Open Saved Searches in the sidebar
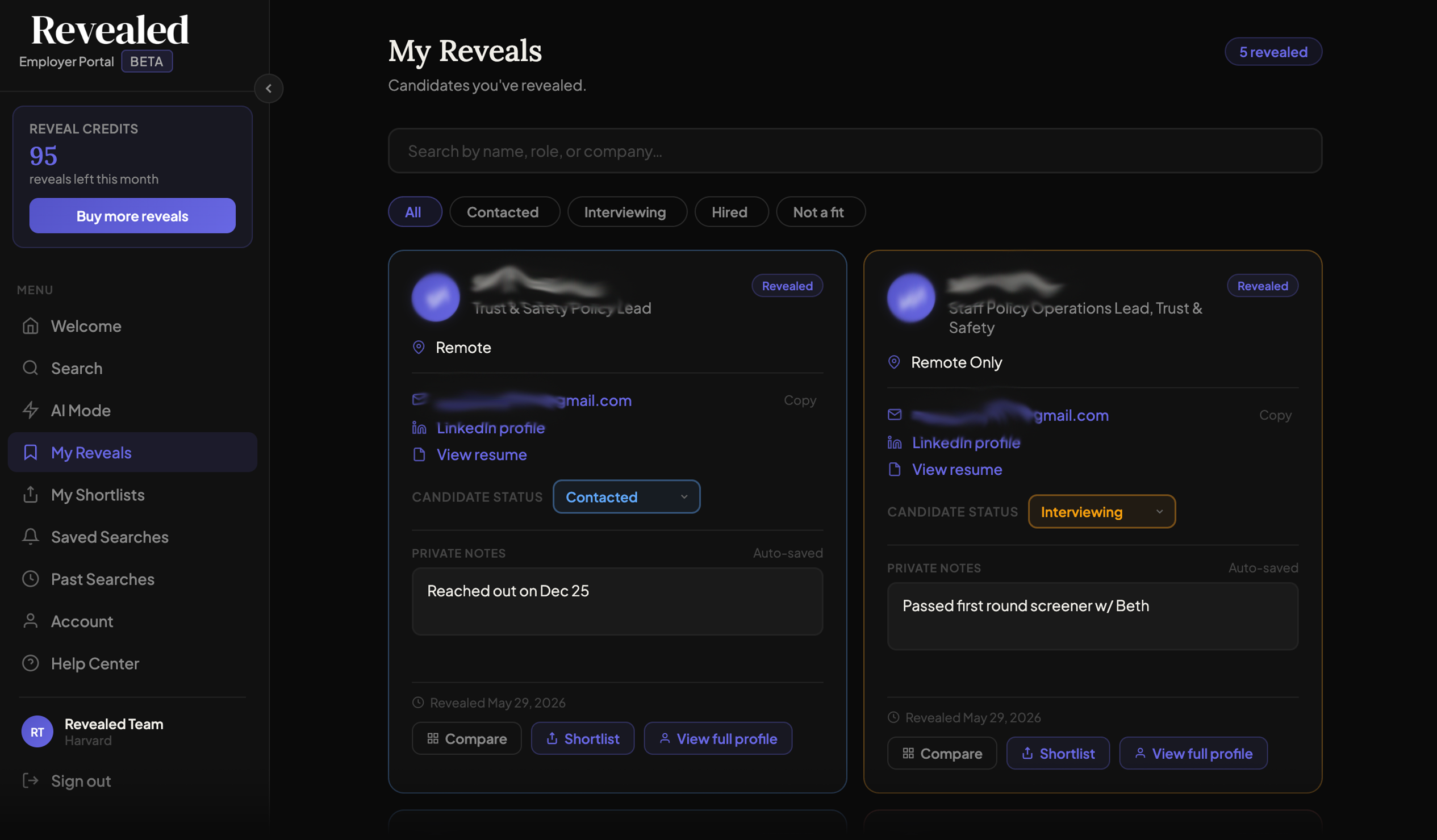Screen dimensions: 1437x840 tap(132, 537)
